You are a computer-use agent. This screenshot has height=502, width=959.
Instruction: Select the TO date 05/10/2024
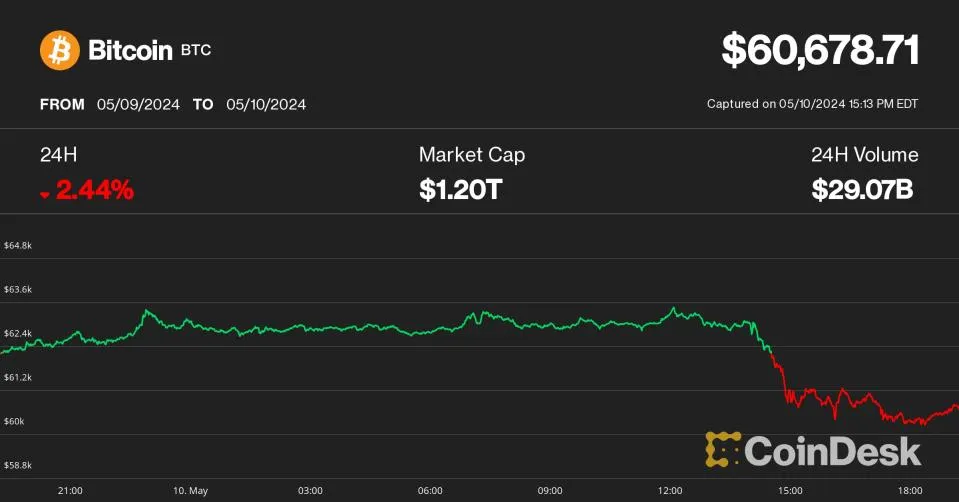[266, 104]
